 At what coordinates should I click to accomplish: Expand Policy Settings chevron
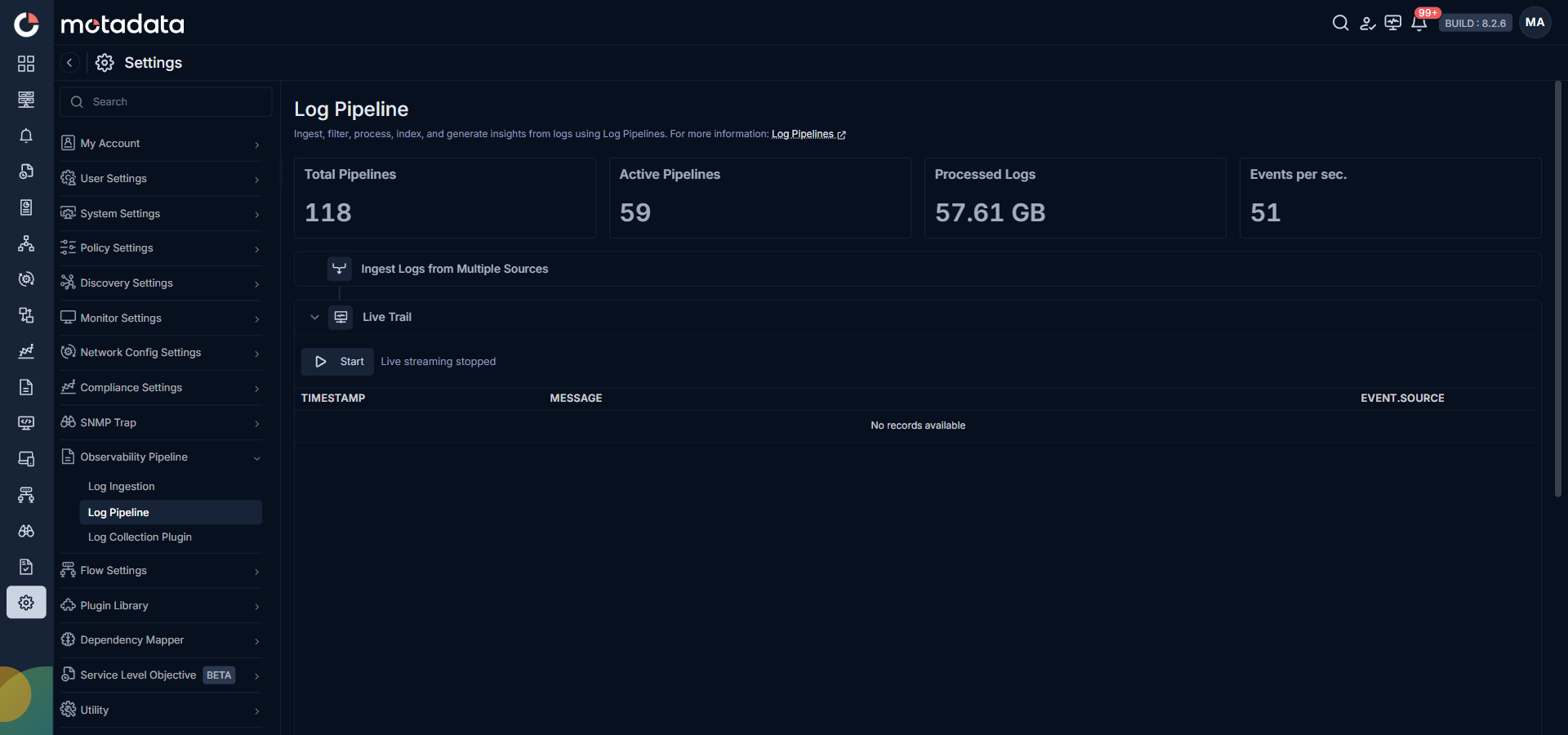(x=256, y=249)
